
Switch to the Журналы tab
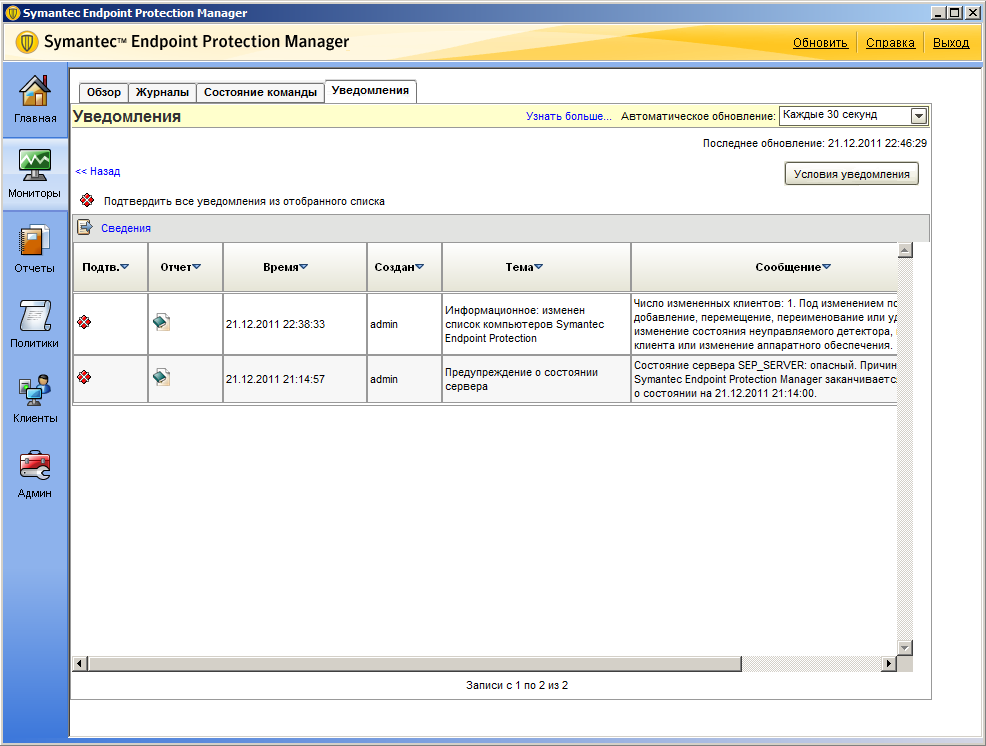[162, 92]
